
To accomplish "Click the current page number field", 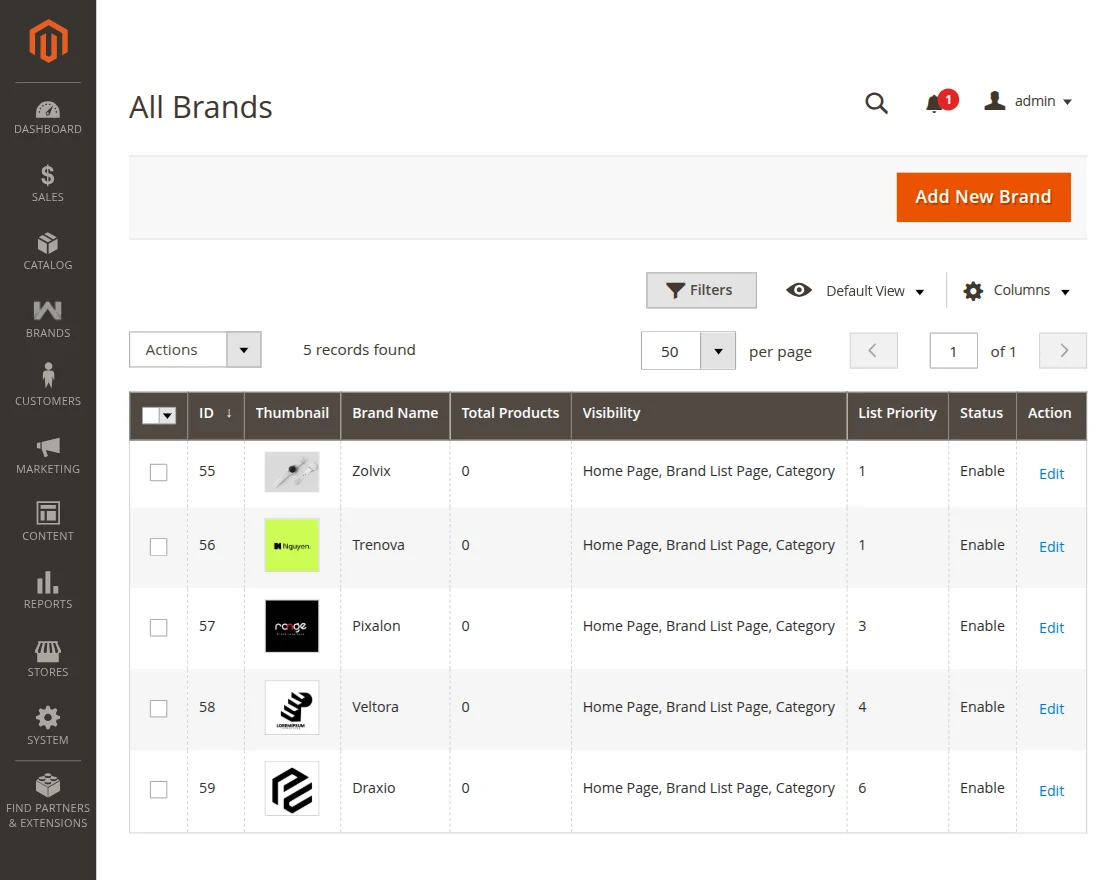I will click(x=954, y=351).
